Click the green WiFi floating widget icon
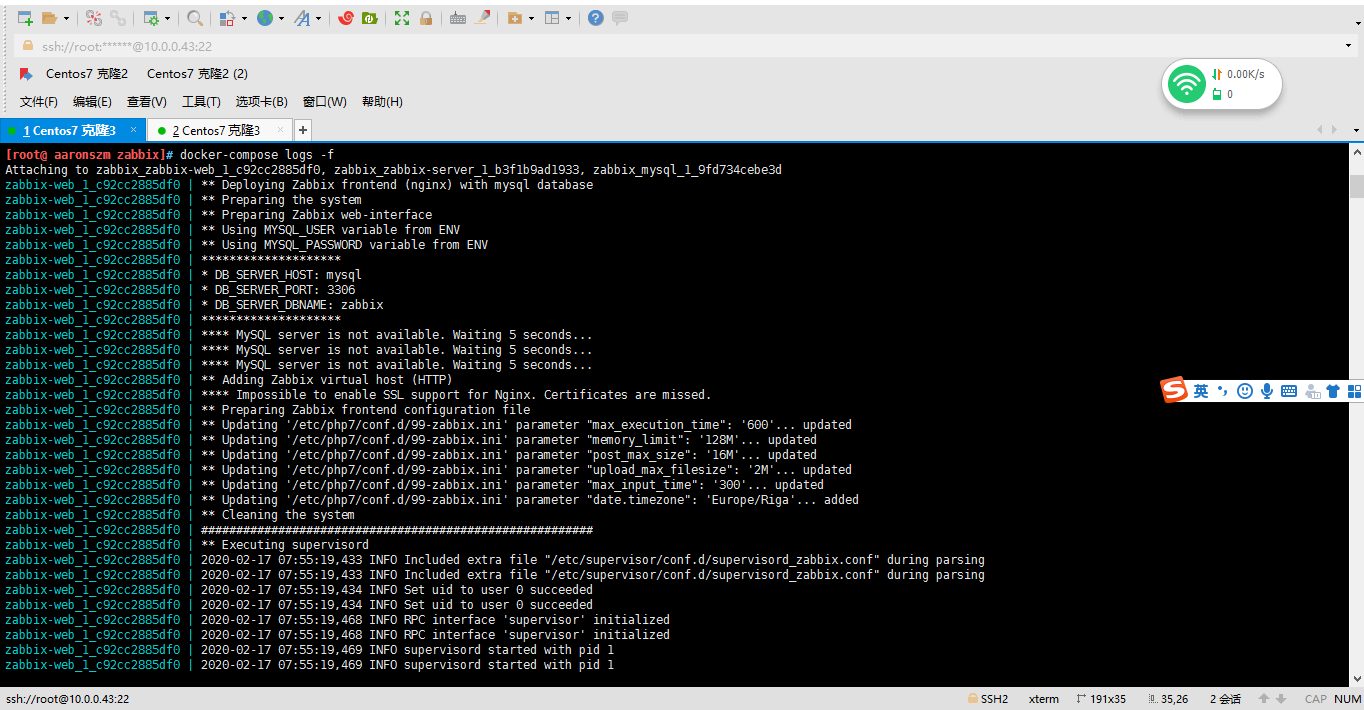The image size is (1364, 710). [1187, 84]
